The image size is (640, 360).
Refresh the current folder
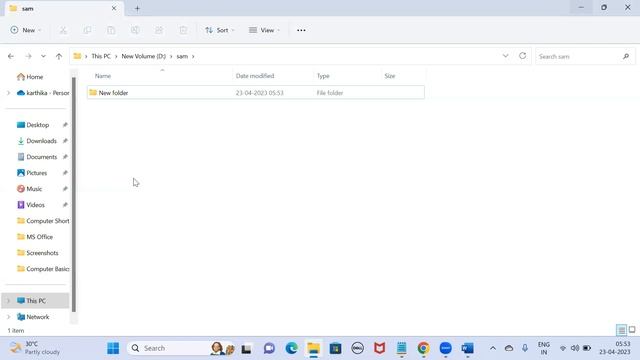(x=522, y=56)
